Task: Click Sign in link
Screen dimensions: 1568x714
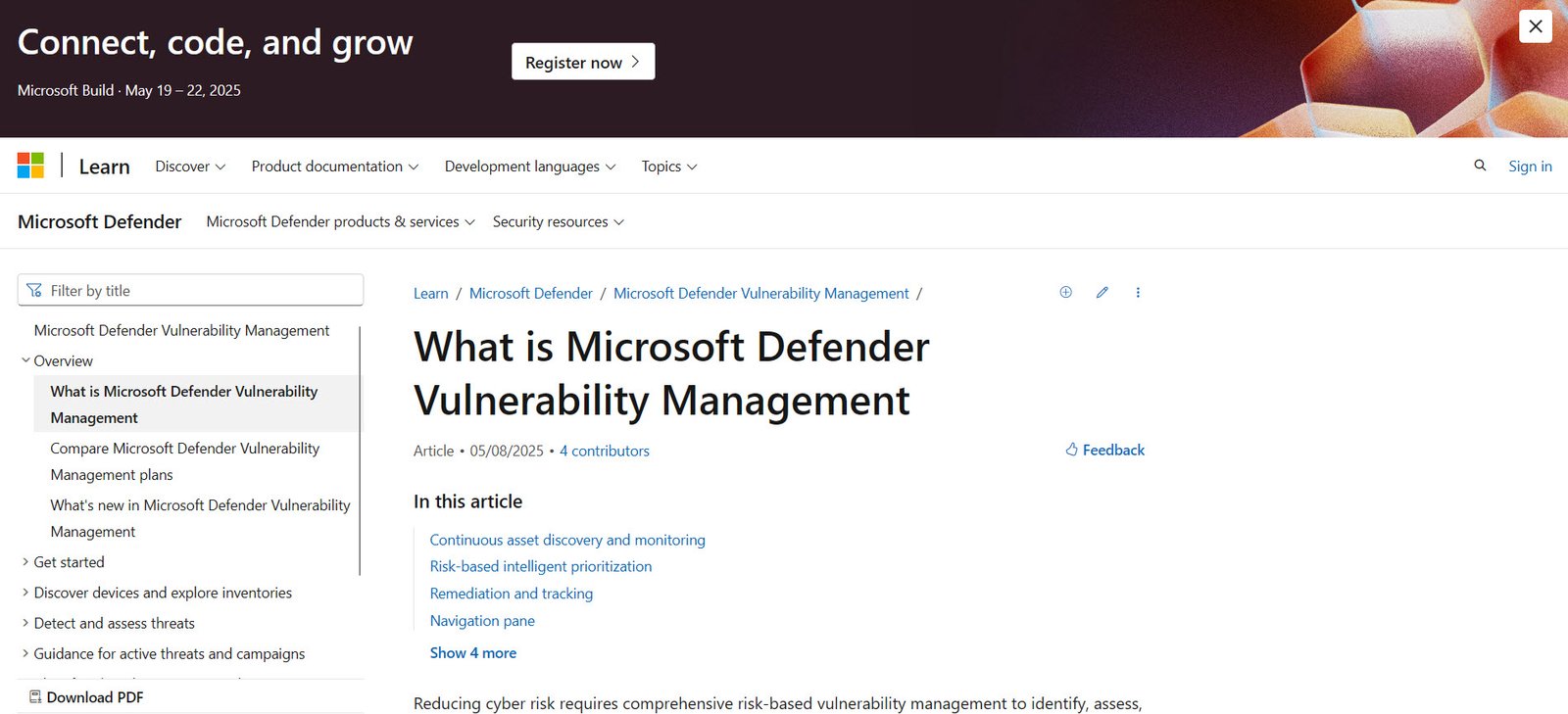Action: (1530, 167)
